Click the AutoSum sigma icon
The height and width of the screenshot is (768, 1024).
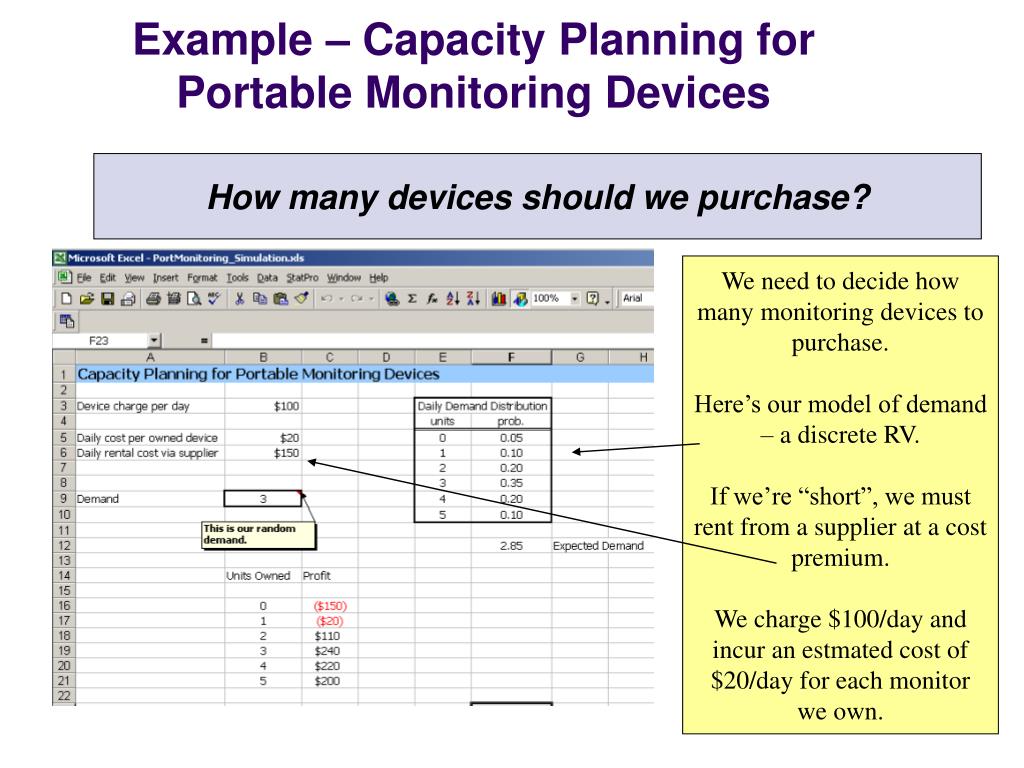[412, 298]
